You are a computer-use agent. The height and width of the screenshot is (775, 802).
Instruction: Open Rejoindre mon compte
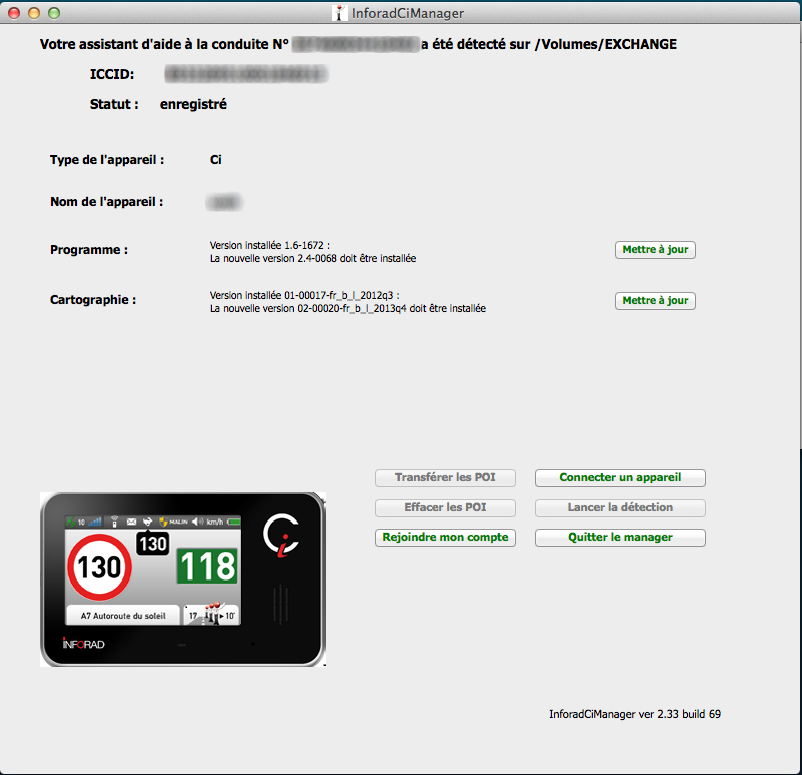[x=445, y=538]
